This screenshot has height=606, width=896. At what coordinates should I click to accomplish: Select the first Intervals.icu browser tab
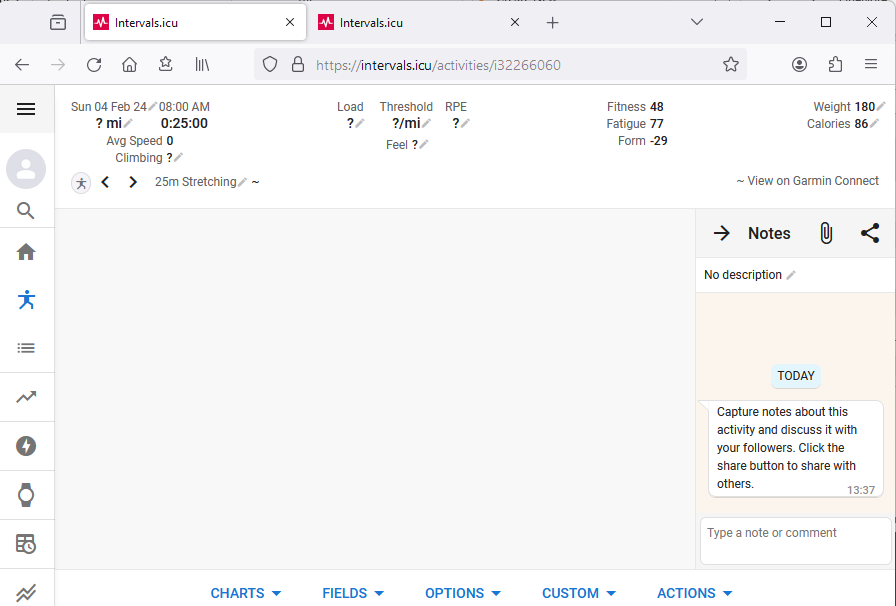195,22
